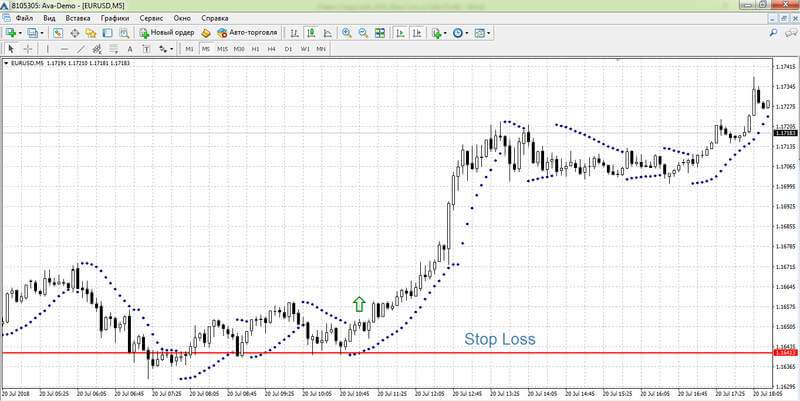The image size is (800, 401).
Task: Switch to MN timeframe
Action: pyautogui.click(x=321, y=49)
